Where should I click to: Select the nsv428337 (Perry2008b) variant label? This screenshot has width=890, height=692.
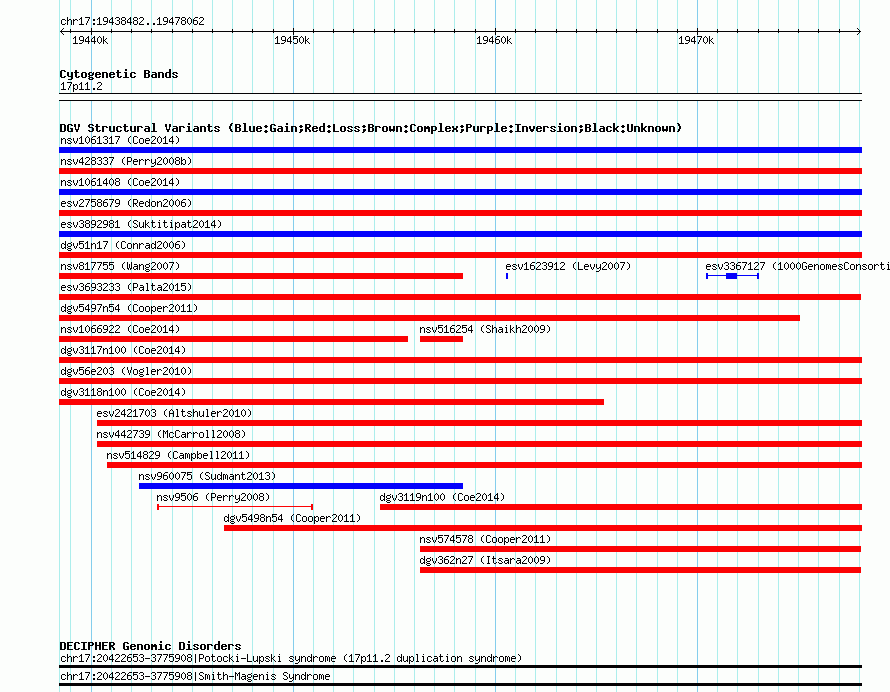tap(126, 161)
